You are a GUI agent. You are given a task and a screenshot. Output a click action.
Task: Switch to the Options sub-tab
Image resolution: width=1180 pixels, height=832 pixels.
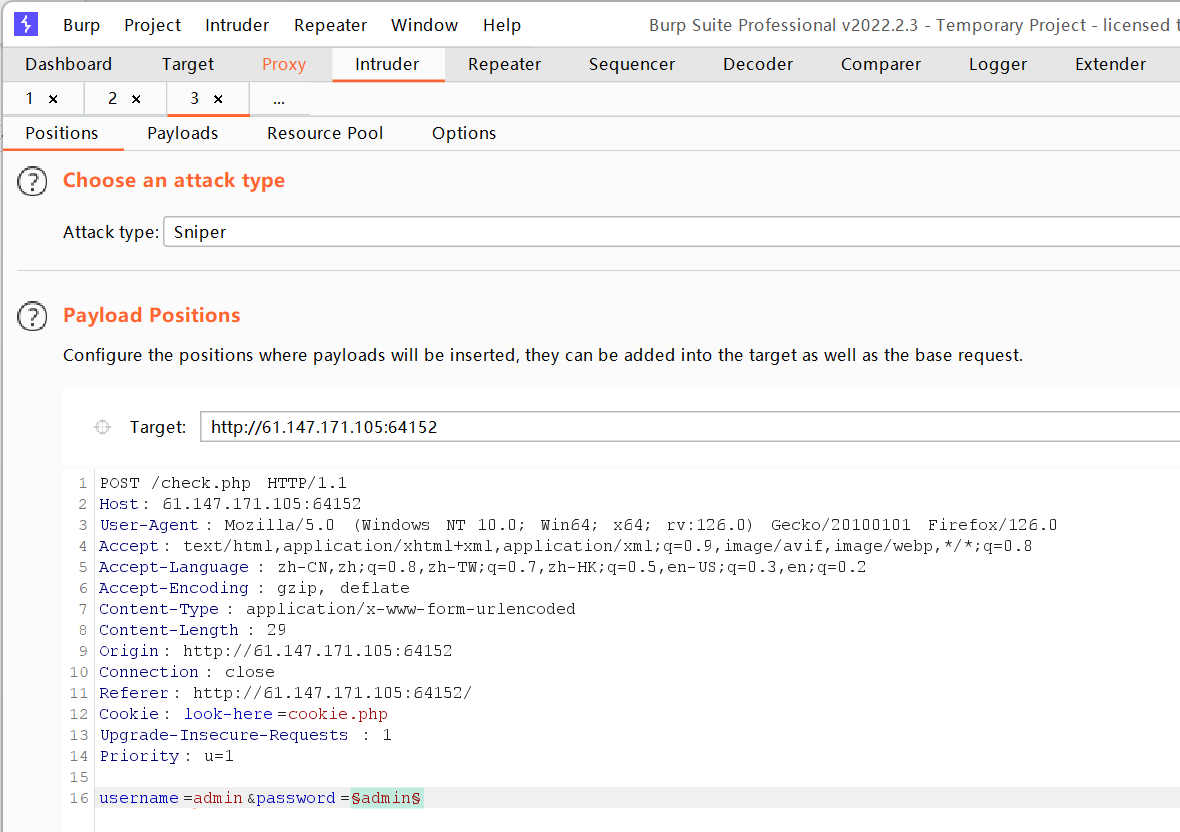(x=464, y=133)
